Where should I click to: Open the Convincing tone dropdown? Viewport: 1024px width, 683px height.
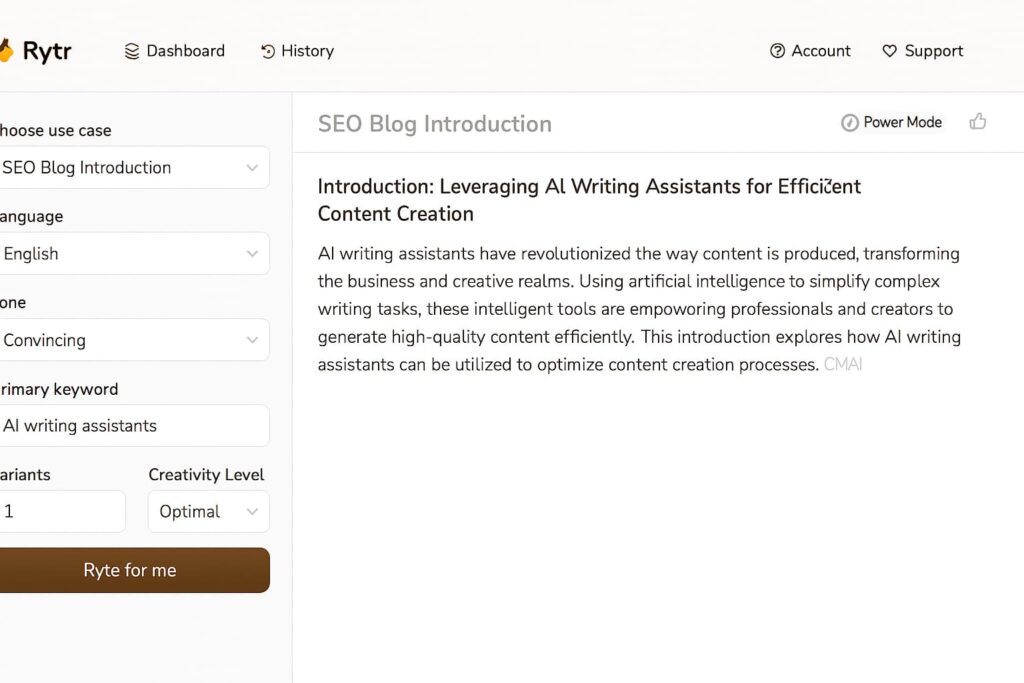coord(133,340)
